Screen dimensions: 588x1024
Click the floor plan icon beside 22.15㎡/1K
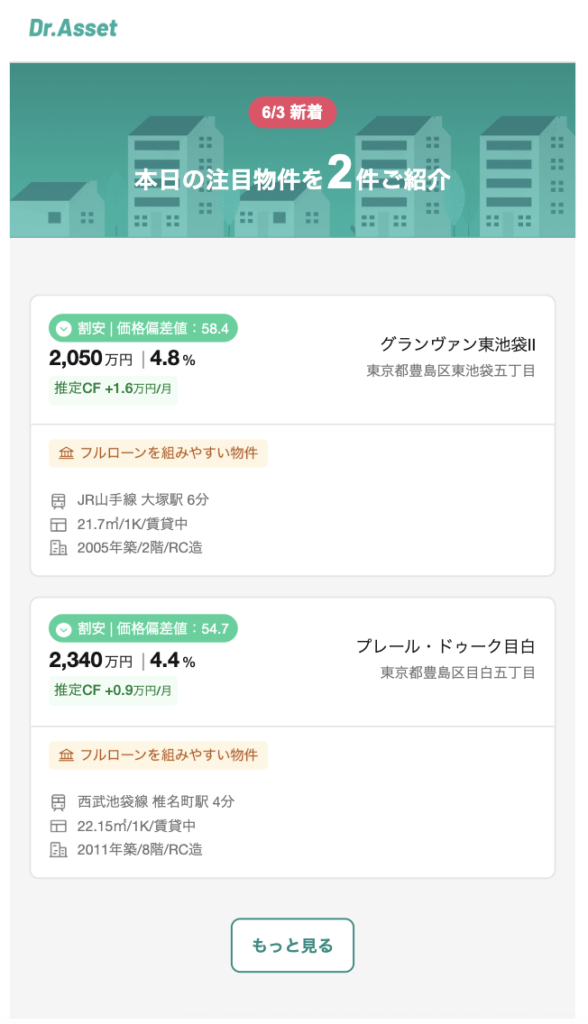pyautogui.click(x=58, y=826)
